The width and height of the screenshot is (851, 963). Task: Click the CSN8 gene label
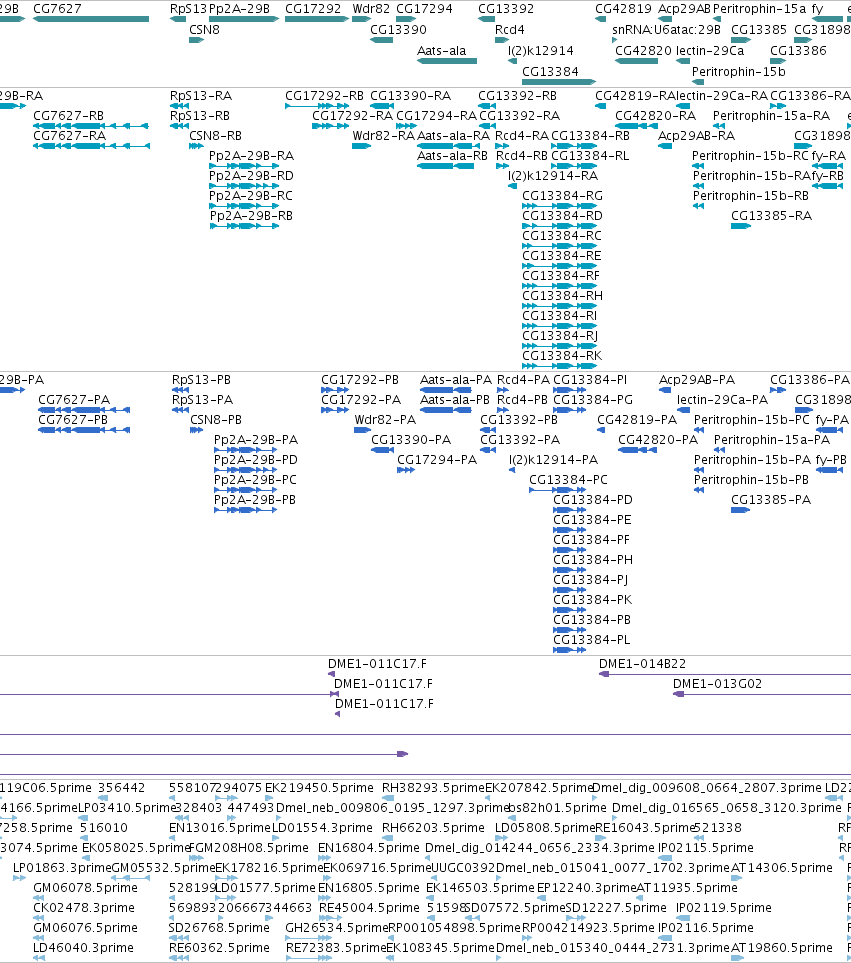pyautogui.click(x=204, y=30)
